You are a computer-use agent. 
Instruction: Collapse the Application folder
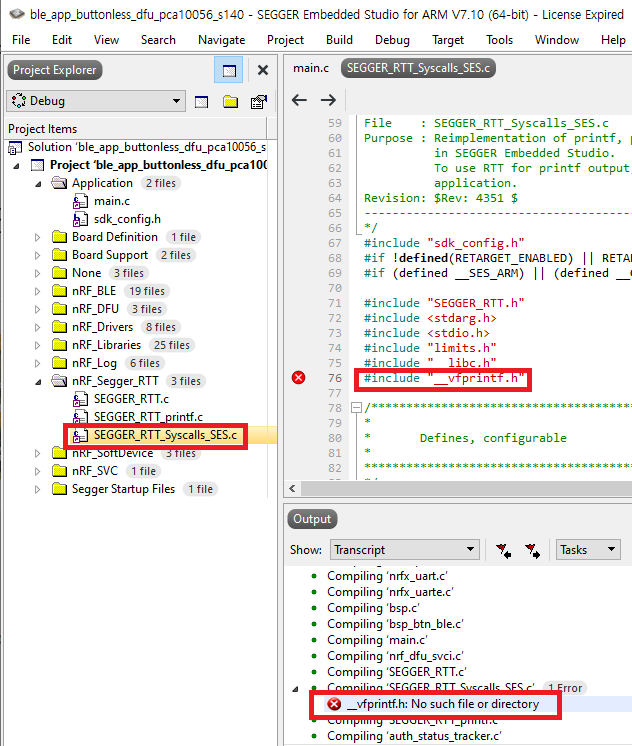[x=39, y=184]
